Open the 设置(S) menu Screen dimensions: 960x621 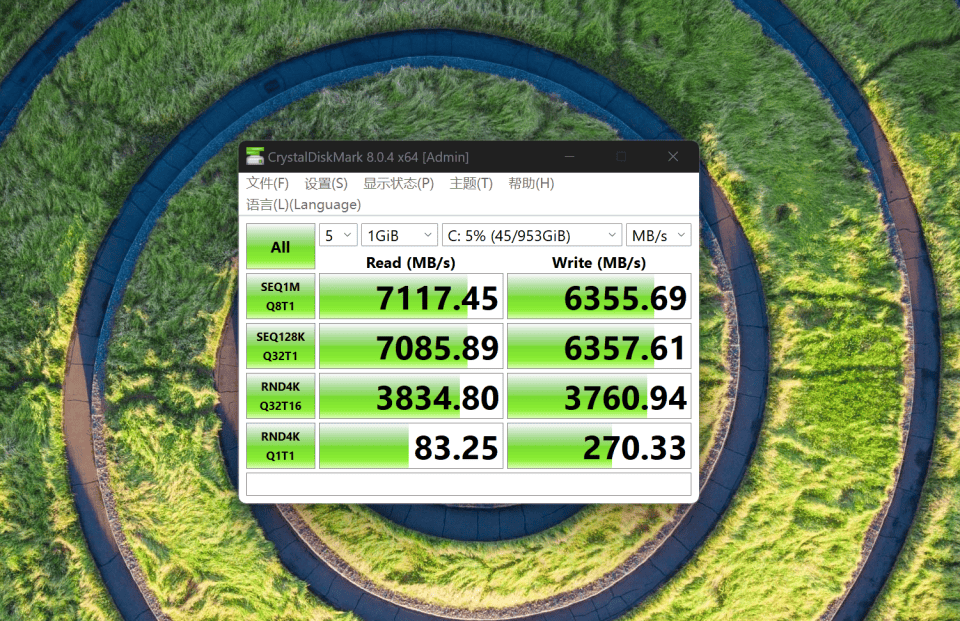click(x=326, y=184)
